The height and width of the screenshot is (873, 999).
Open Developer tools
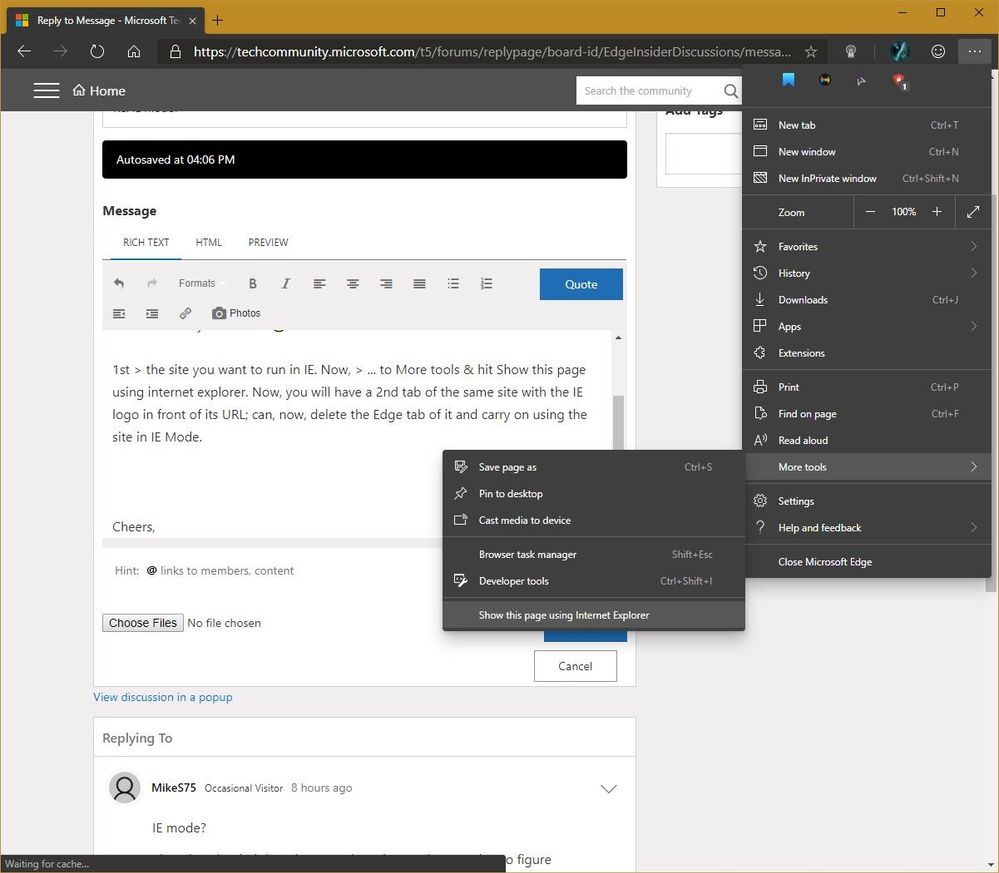point(594,581)
